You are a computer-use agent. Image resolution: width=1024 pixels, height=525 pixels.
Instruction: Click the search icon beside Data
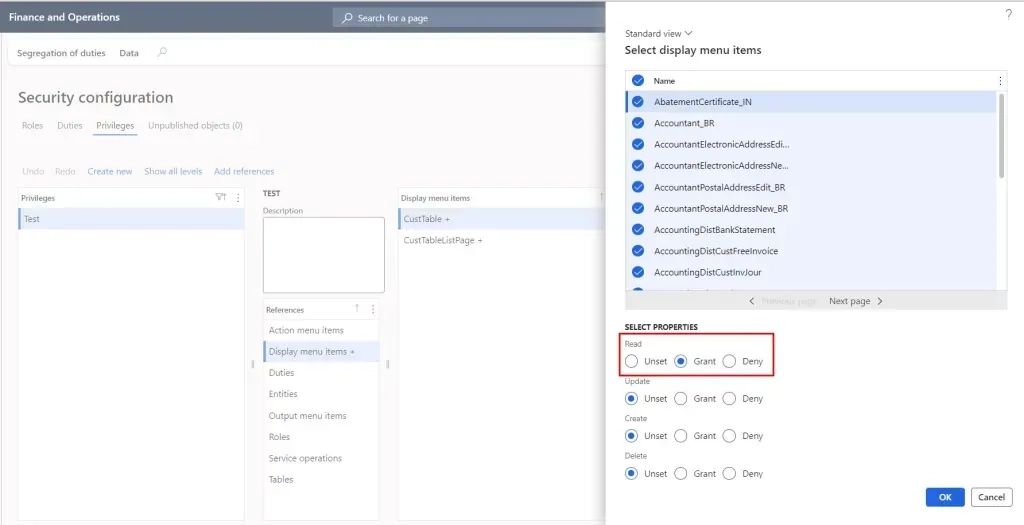point(162,52)
